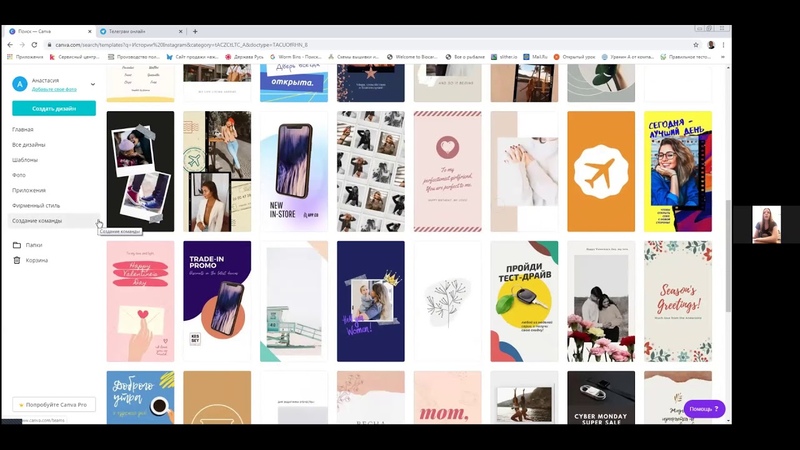Open the travel collage with airplane stamp template

[217, 171]
